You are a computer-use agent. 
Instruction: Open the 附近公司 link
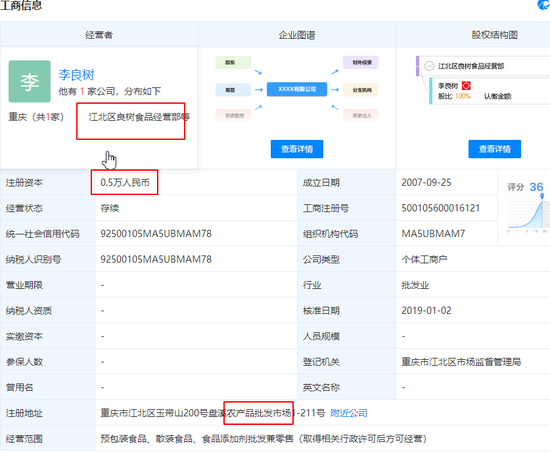pyautogui.click(x=349, y=413)
